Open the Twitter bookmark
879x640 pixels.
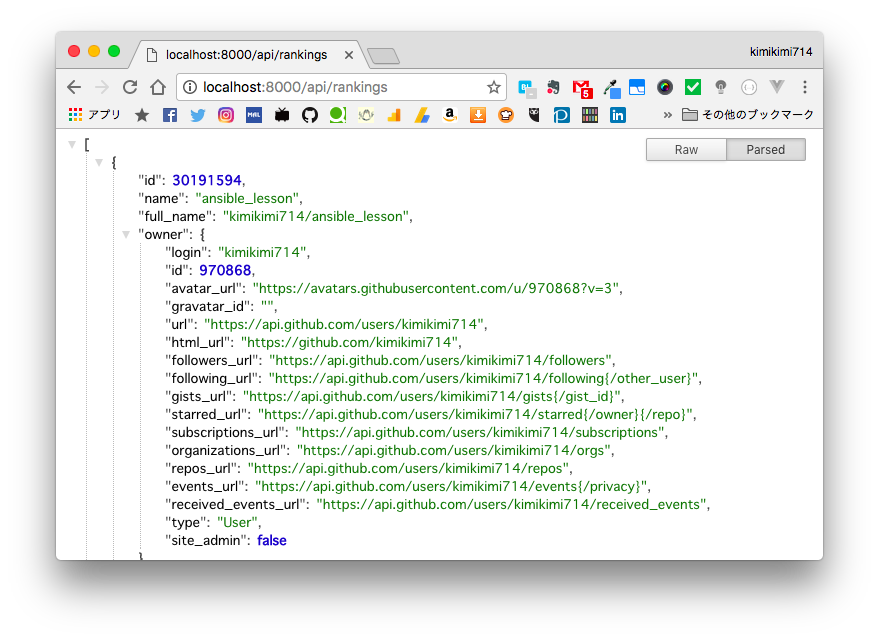pos(197,115)
